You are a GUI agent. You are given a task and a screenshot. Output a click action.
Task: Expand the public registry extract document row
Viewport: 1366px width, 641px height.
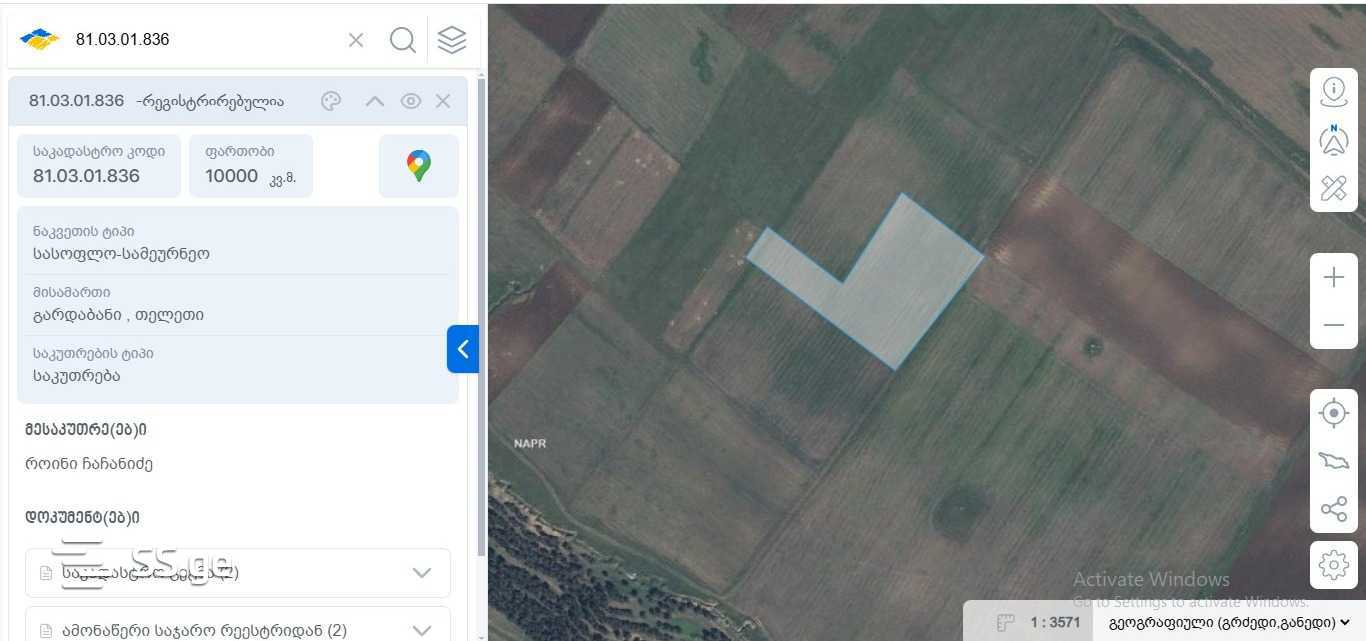tap(422, 630)
